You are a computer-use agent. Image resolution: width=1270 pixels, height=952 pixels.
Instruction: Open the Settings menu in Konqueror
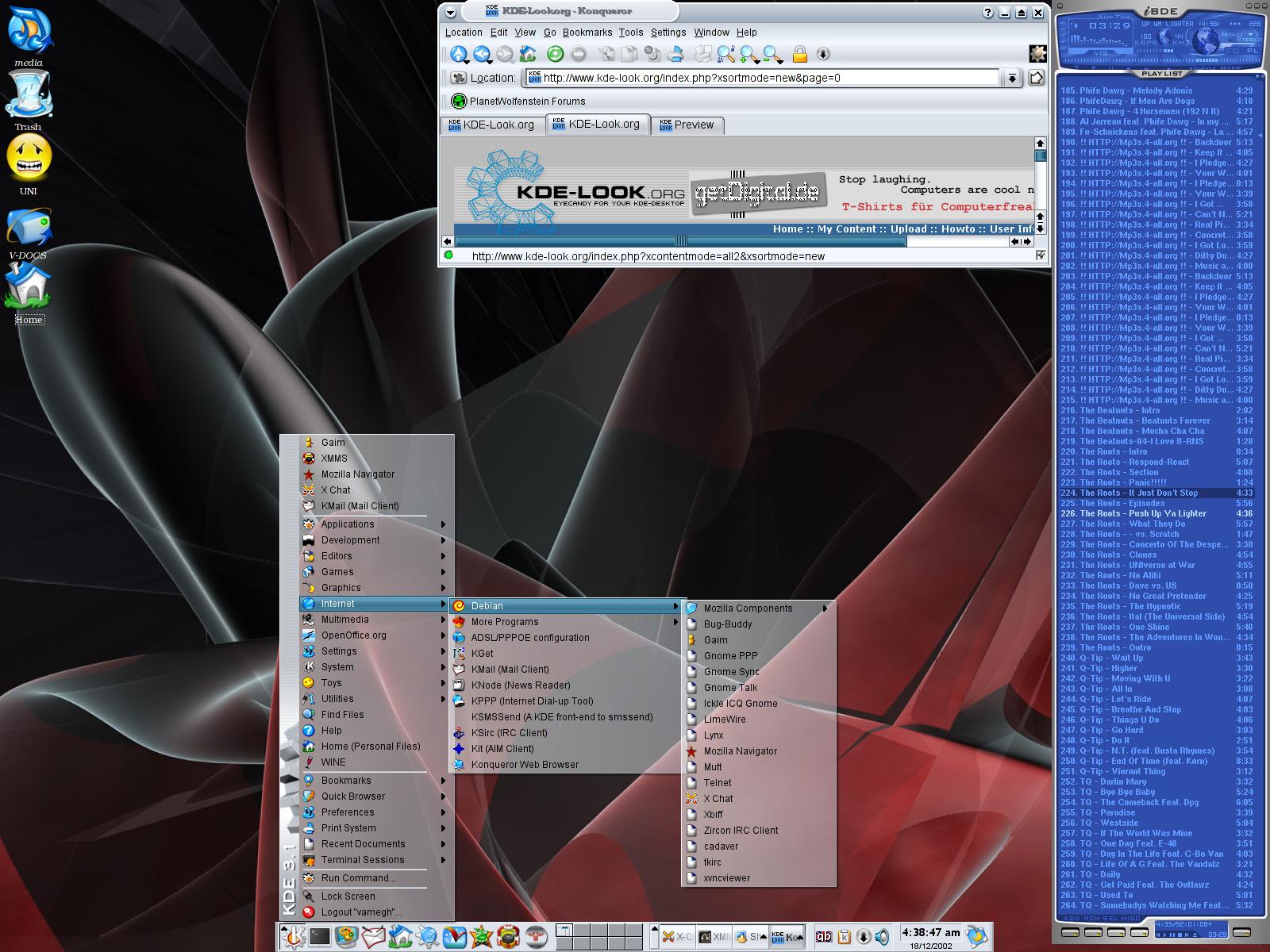[668, 33]
